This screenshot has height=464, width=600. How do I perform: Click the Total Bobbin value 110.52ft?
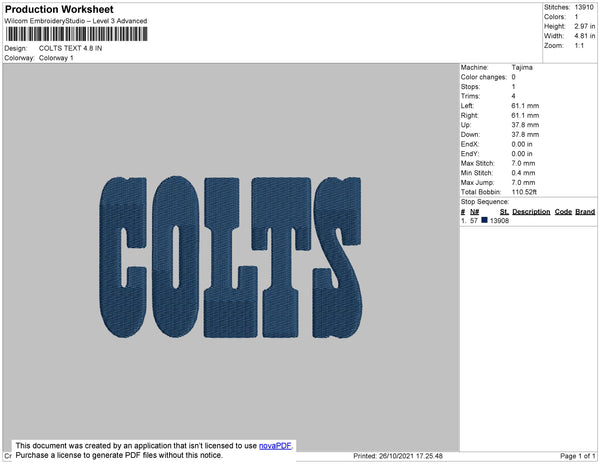[x=524, y=192]
